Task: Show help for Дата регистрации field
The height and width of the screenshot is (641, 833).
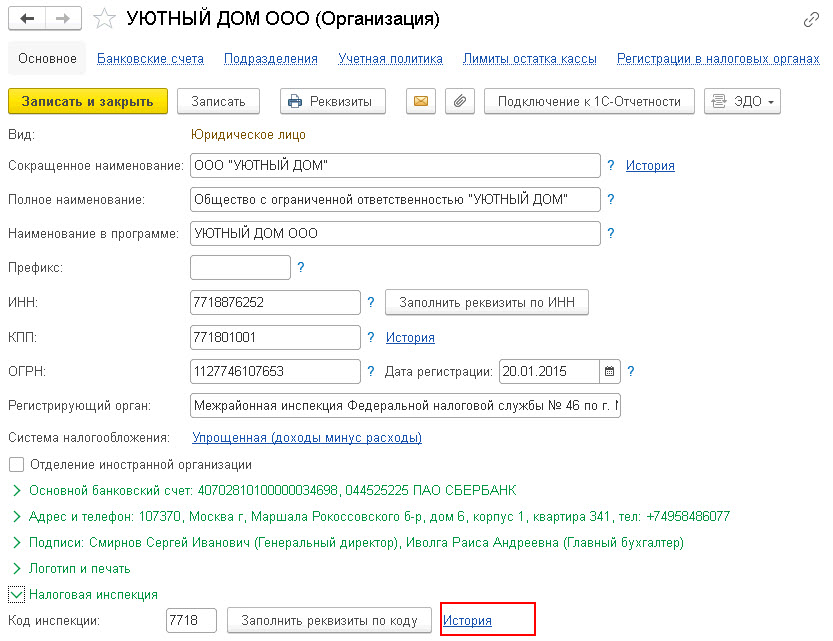Action: point(631,371)
